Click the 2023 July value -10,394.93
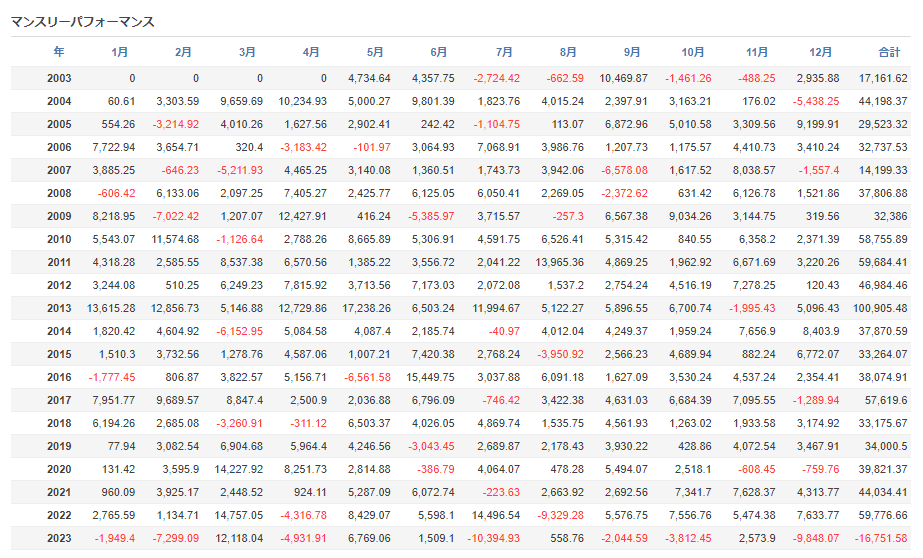The image size is (923, 558). coord(494,539)
